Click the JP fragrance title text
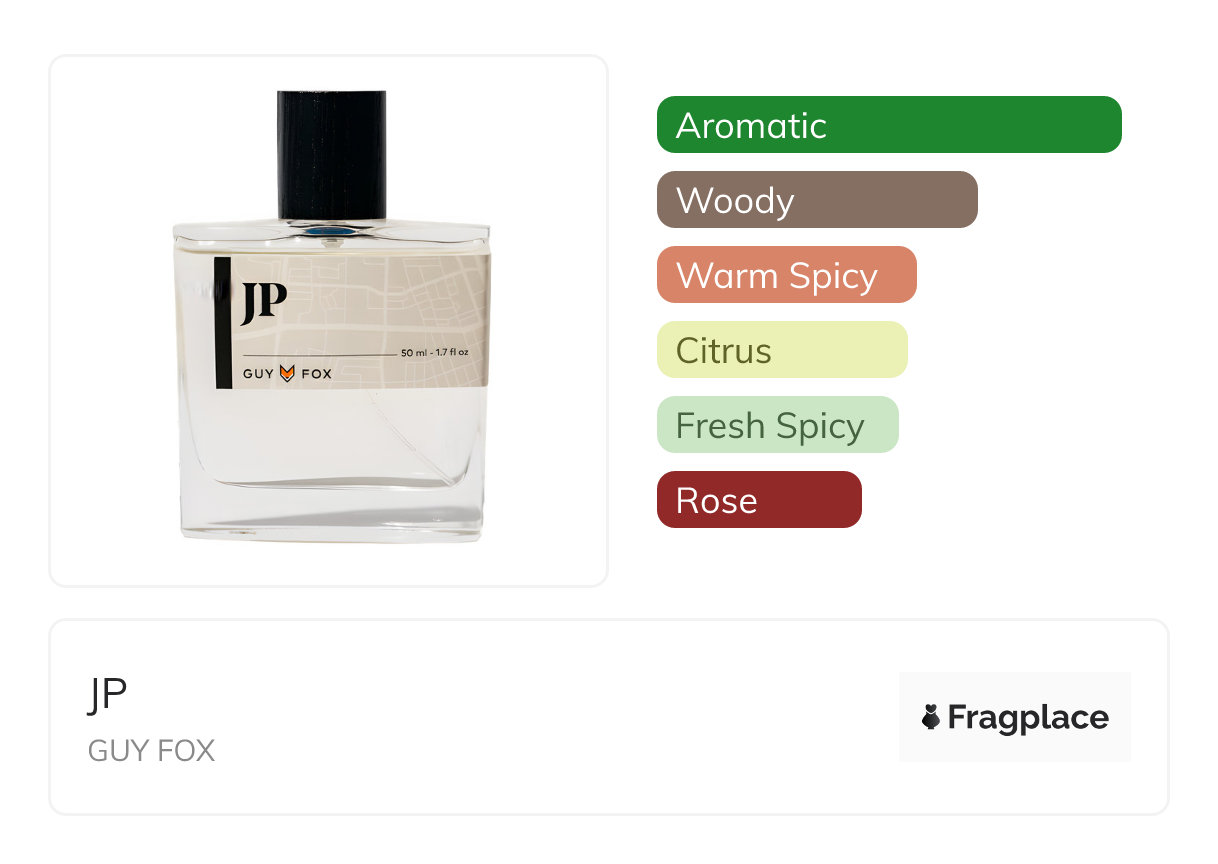 [x=107, y=695]
